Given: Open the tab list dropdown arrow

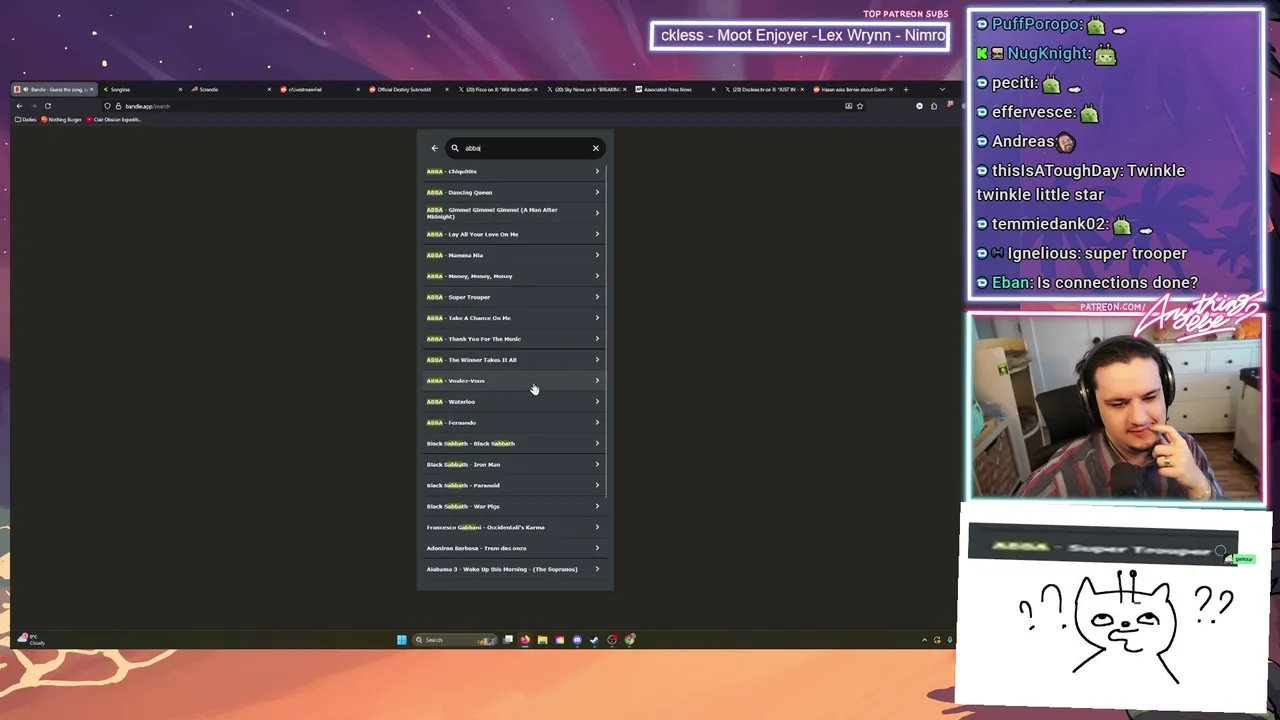Looking at the screenshot, I should 942,89.
